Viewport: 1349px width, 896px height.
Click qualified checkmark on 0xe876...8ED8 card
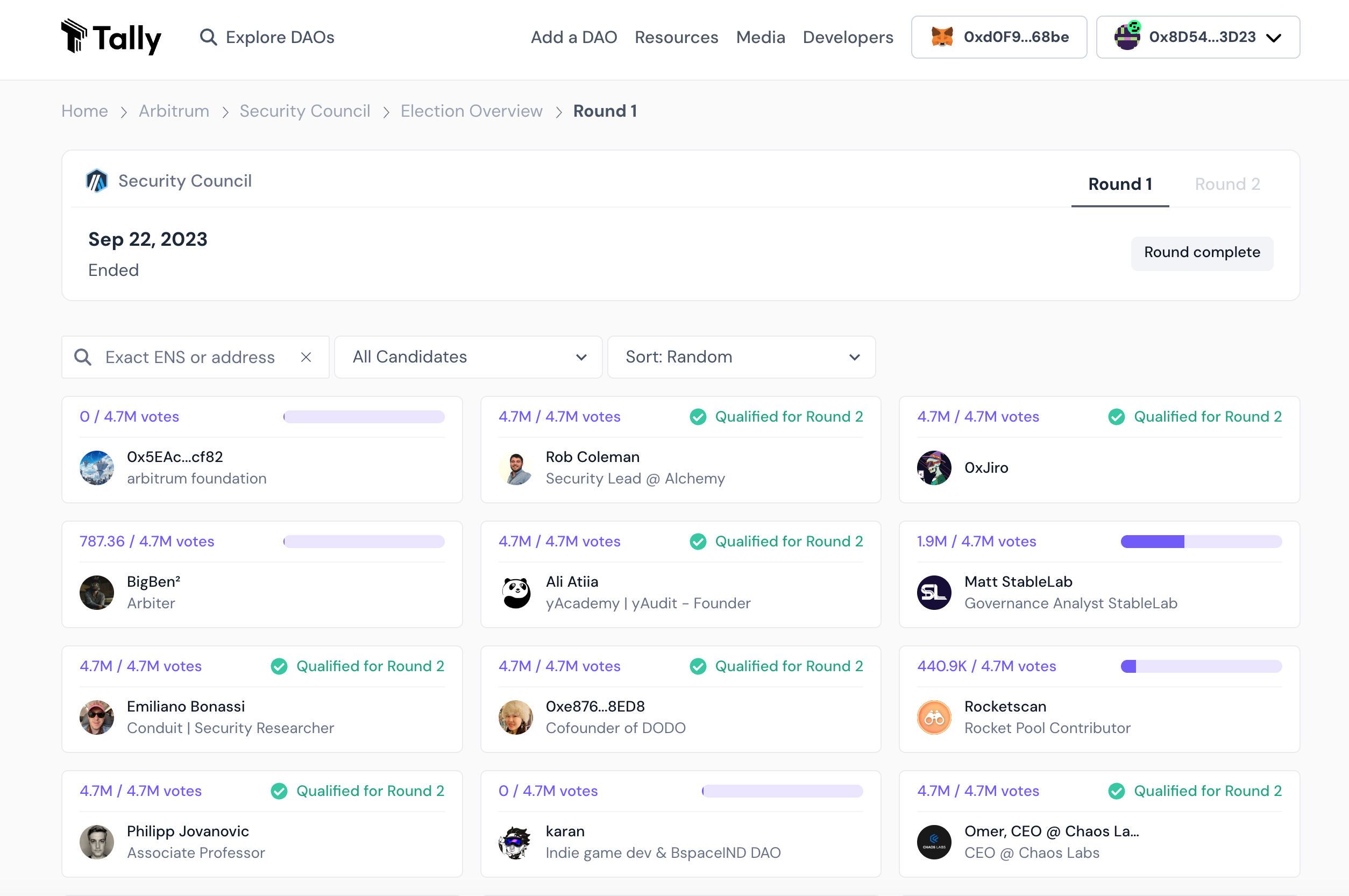pyautogui.click(x=698, y=666)
